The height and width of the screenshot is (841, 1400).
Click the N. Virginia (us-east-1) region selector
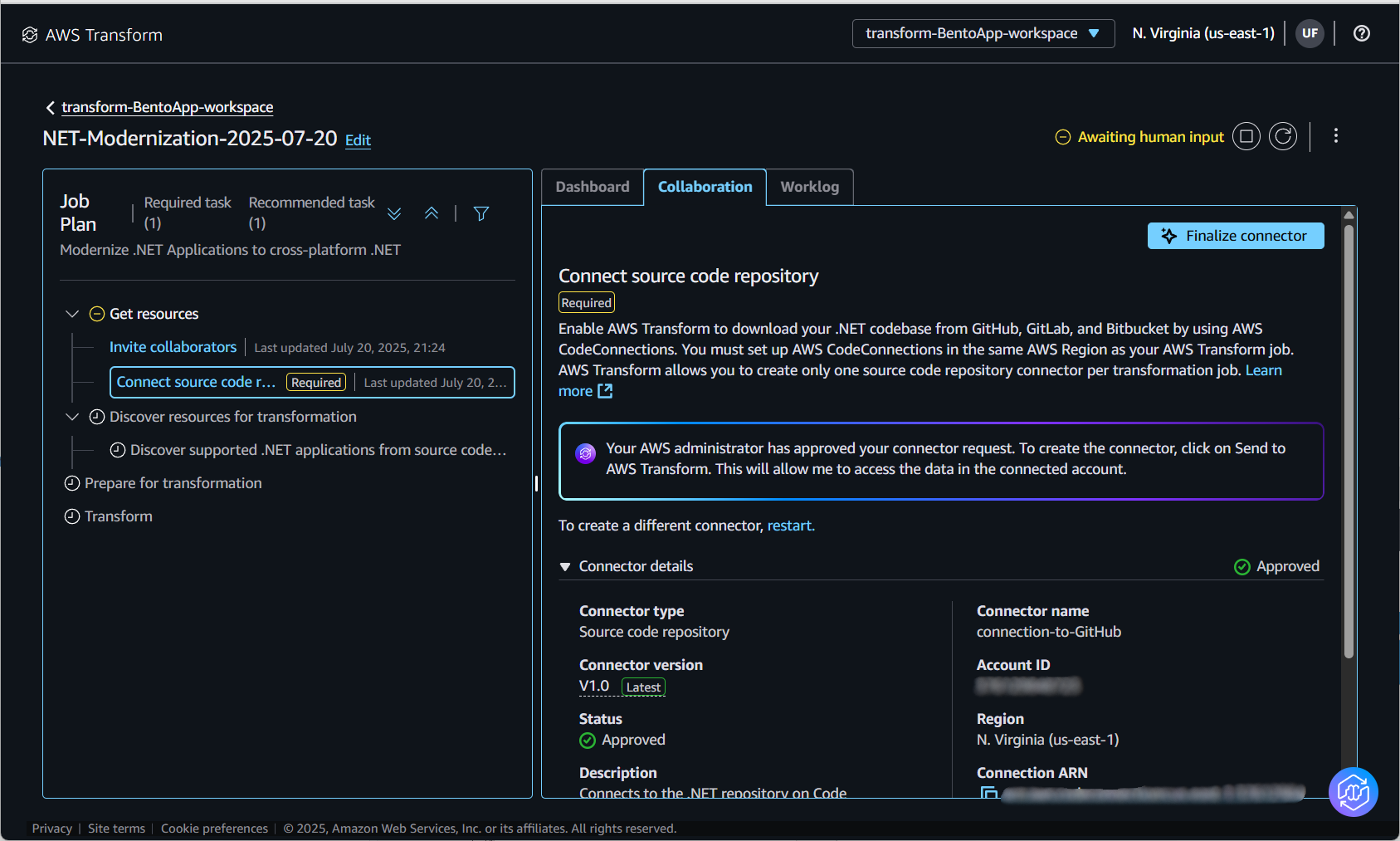pyautogui.click(x=1203, y=33)
